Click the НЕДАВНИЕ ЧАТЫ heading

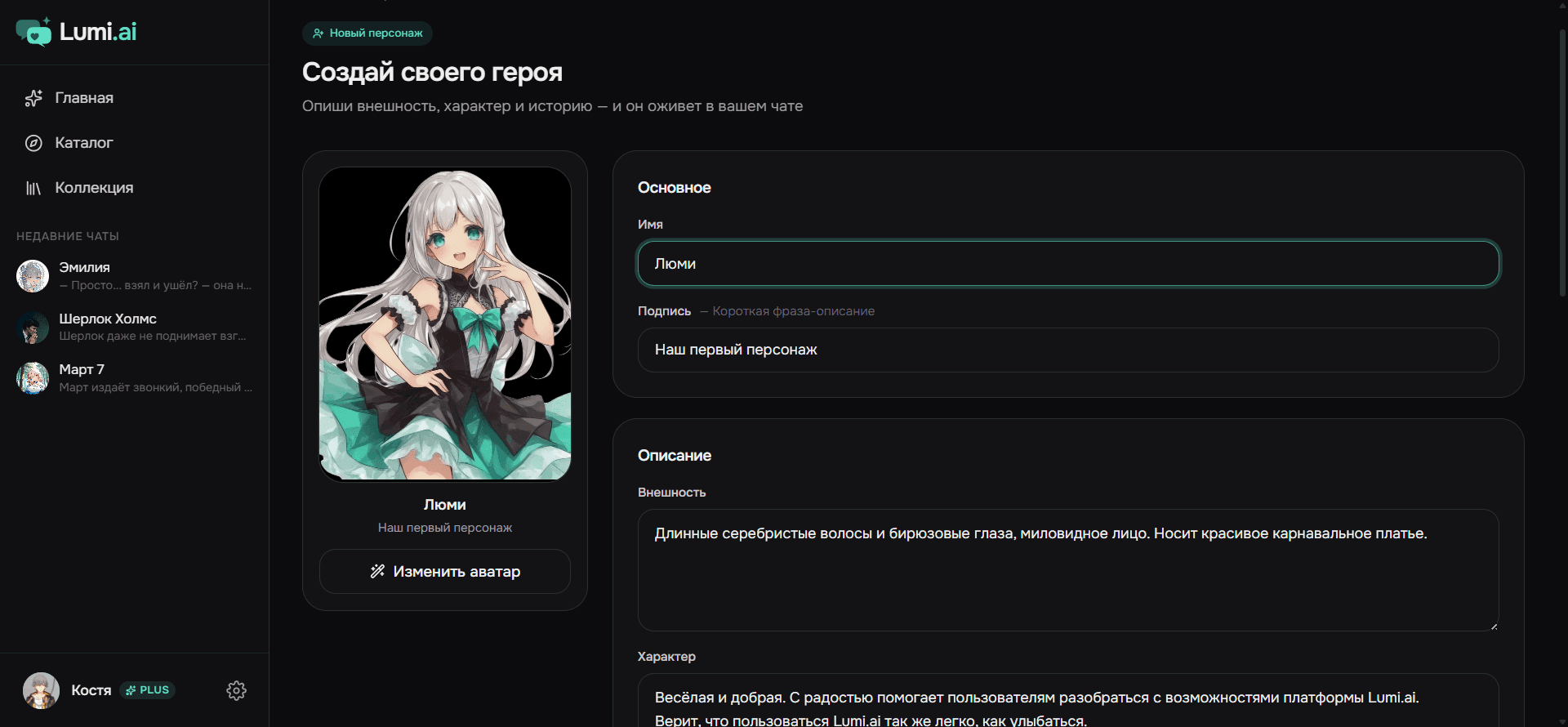68,236
